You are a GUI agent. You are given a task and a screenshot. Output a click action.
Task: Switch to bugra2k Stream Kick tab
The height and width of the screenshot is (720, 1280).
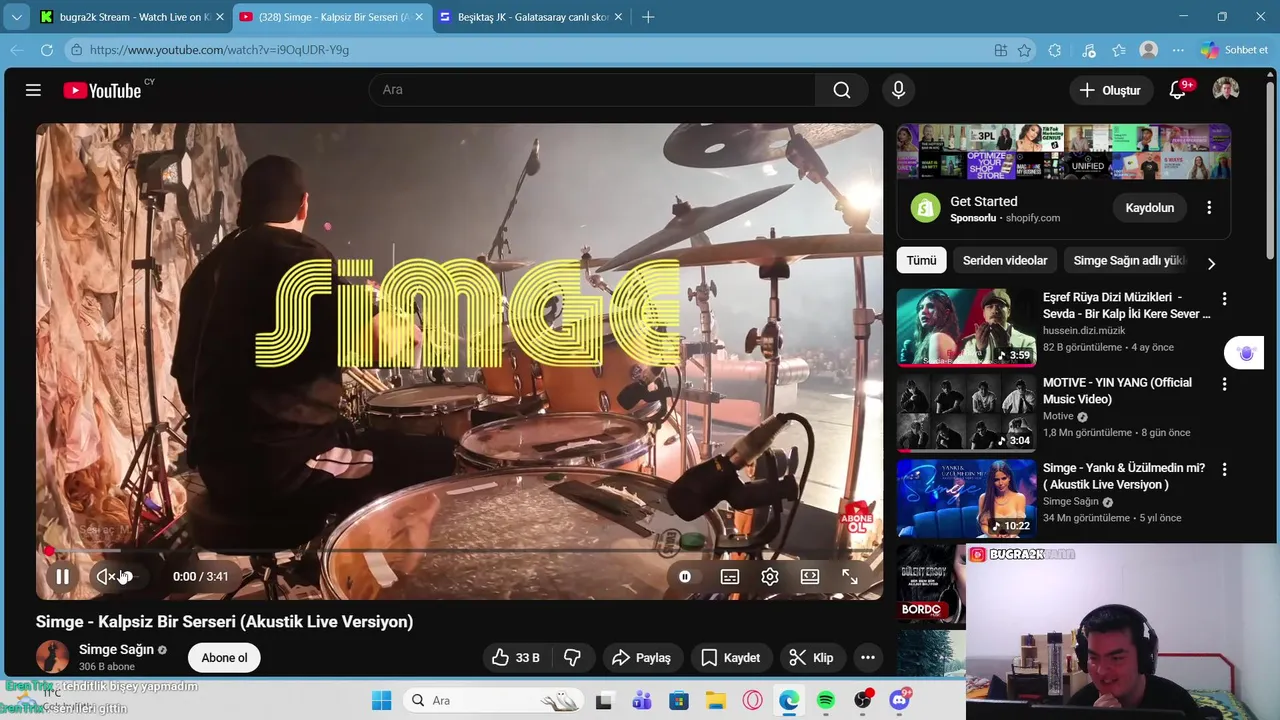[x=131, y=17]
